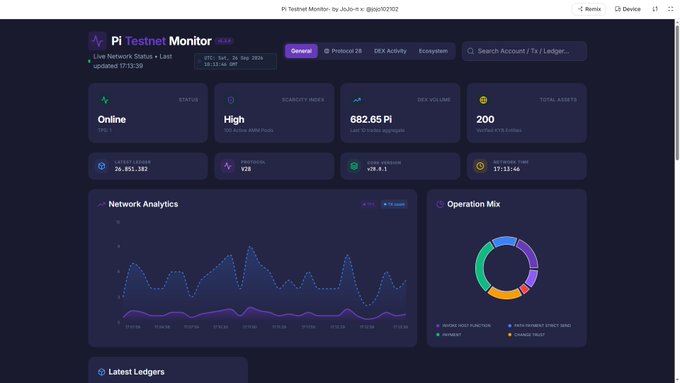Click the Payment legend entry

449,334
